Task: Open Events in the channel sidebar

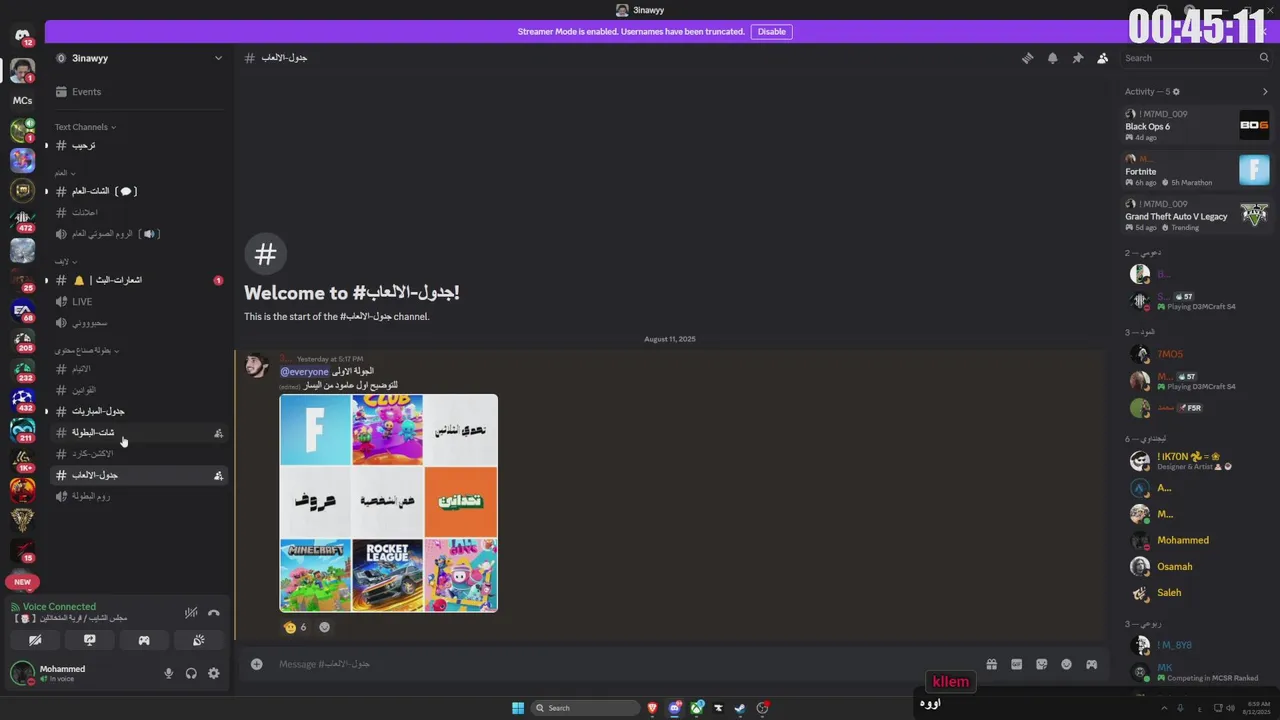Action: [x=139, y=92]
